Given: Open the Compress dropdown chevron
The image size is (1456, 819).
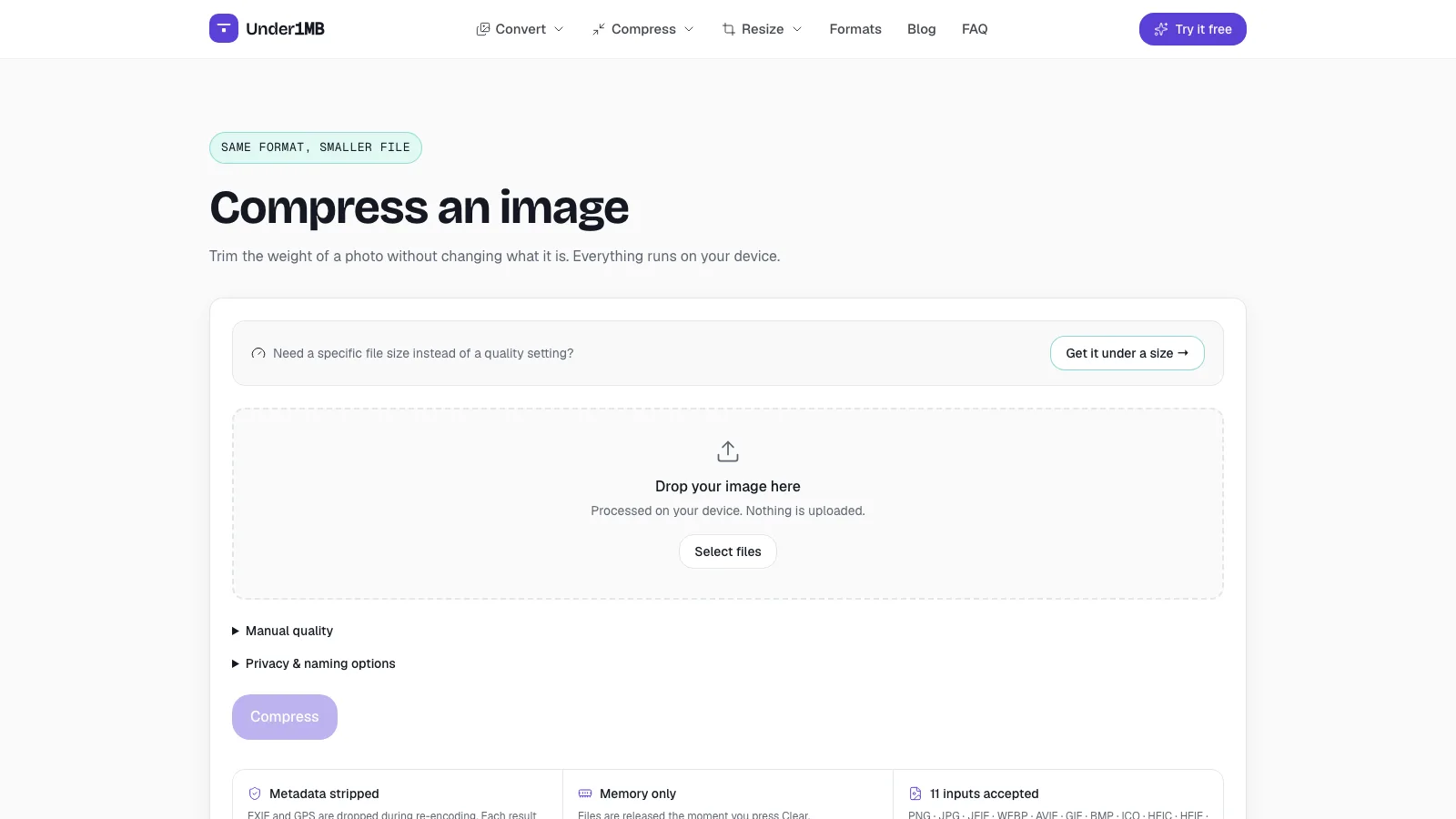Looking at the screenshot, I should click(x=689, y=29).
